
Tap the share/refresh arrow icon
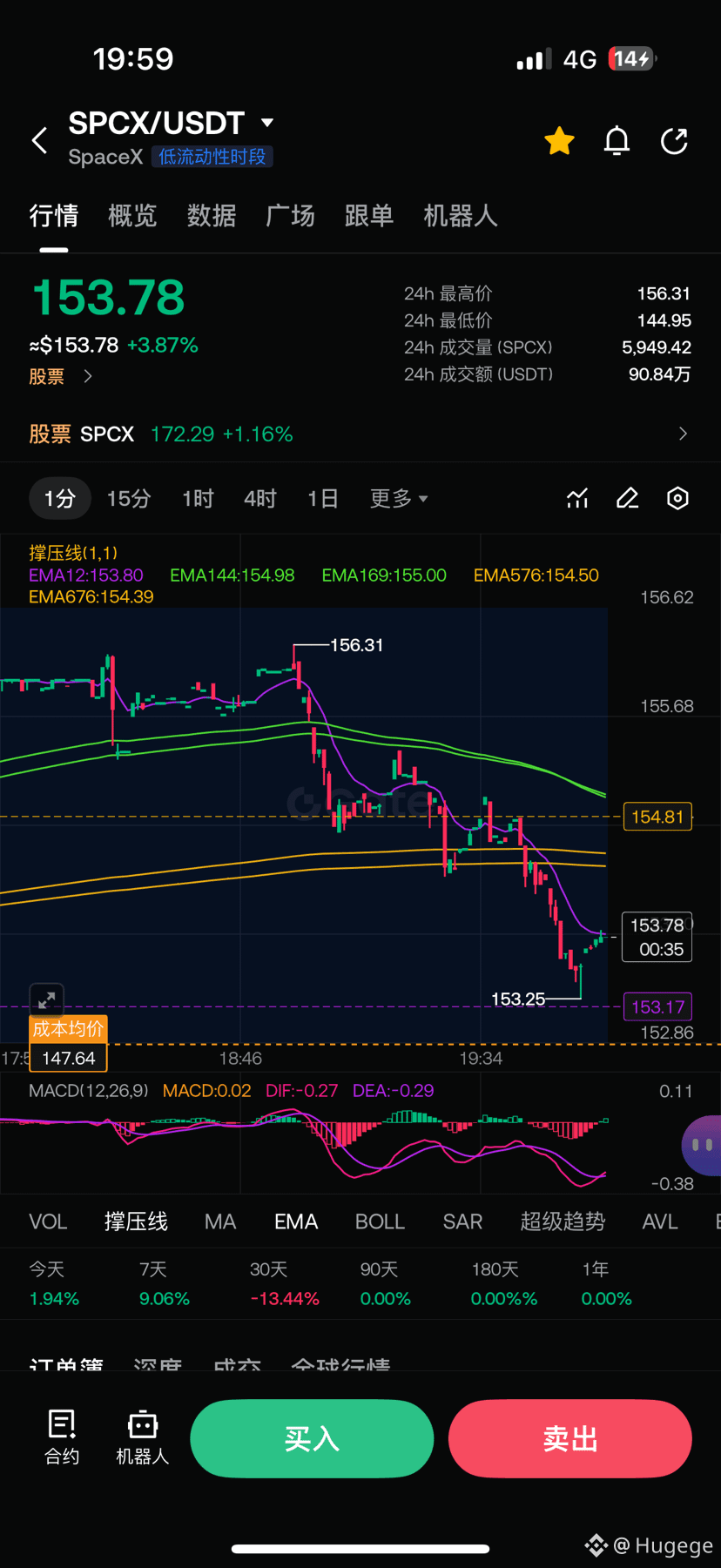click(675, 140)
